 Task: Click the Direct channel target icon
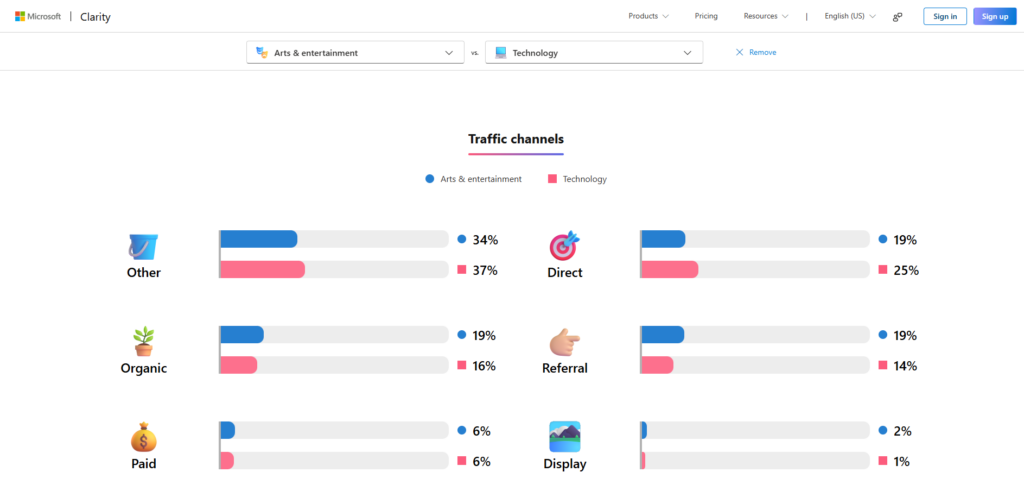click(x=564, y=246)
